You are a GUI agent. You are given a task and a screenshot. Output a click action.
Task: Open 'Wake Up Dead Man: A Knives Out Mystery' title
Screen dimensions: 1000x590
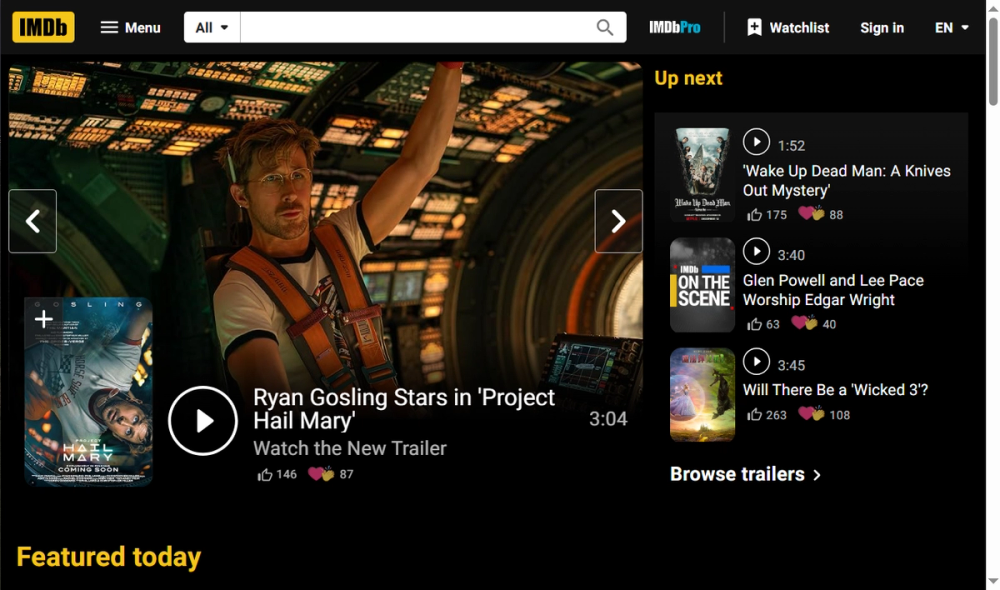(x=846, y=181)
